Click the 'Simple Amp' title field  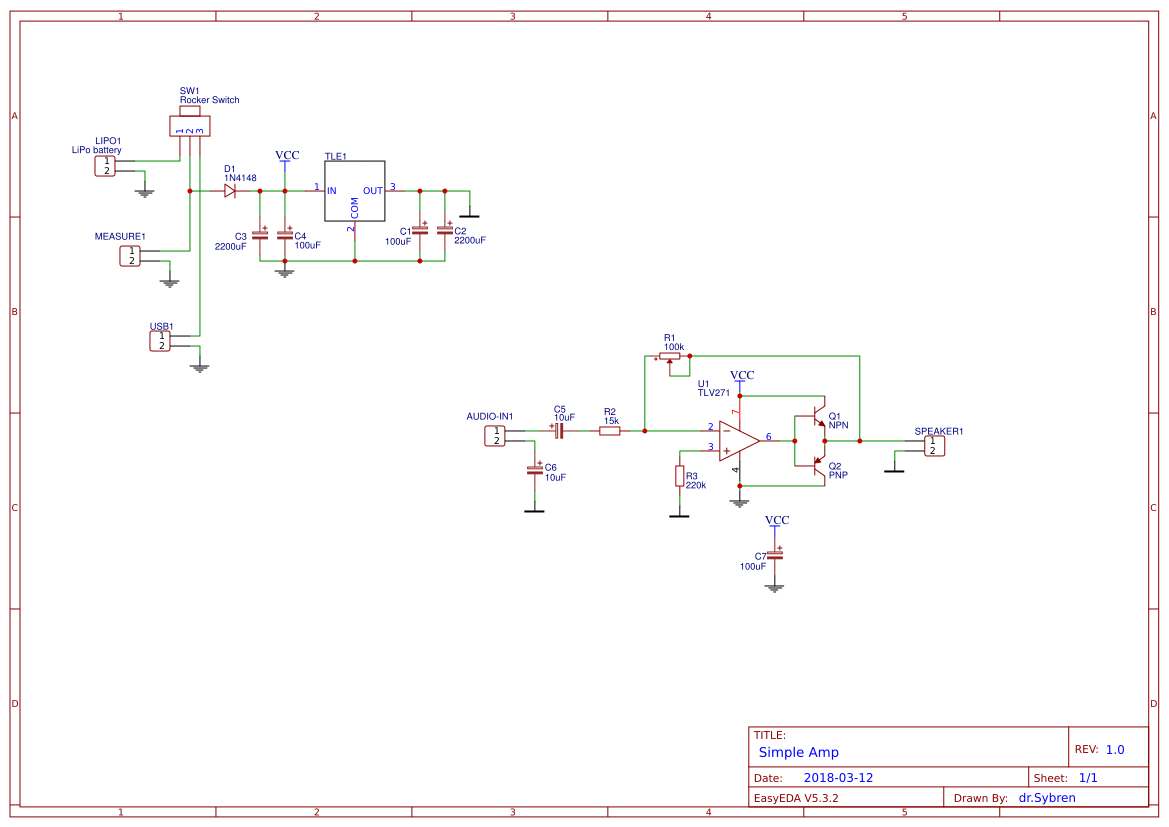[798, 752]
